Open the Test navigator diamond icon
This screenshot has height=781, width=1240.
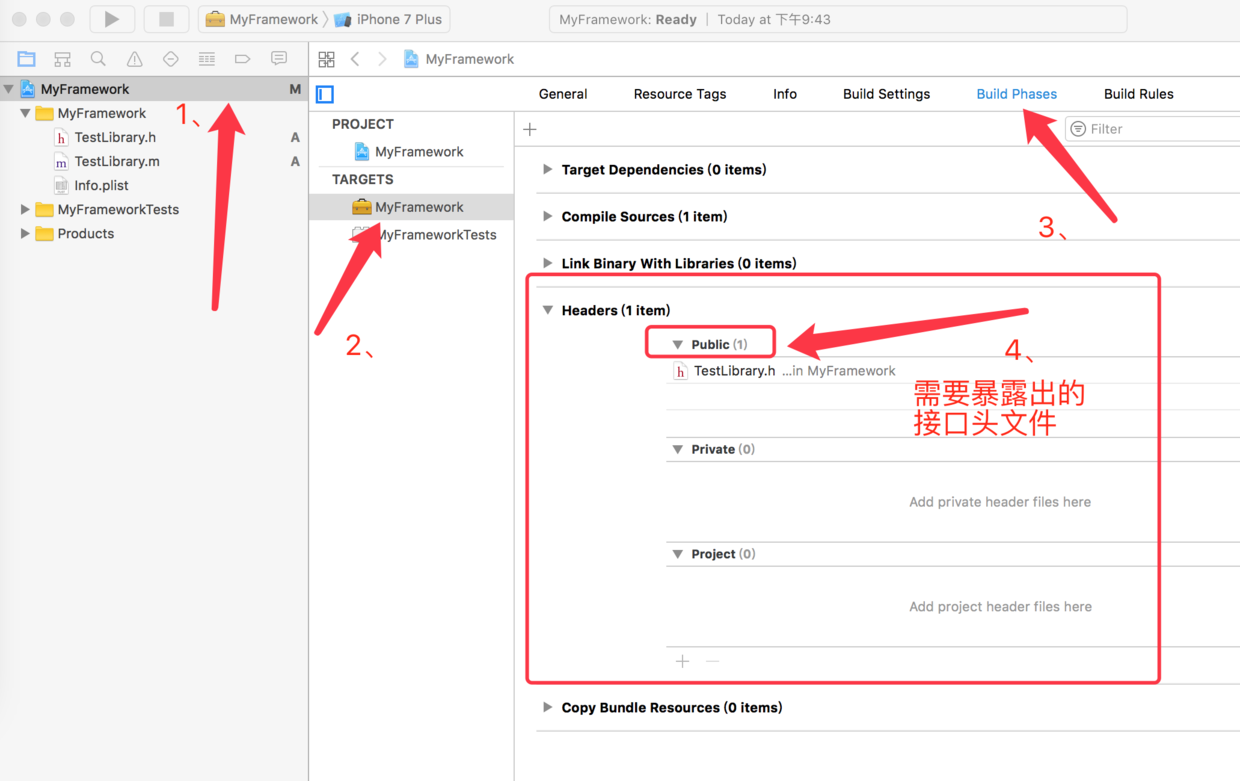coord(170,59)
